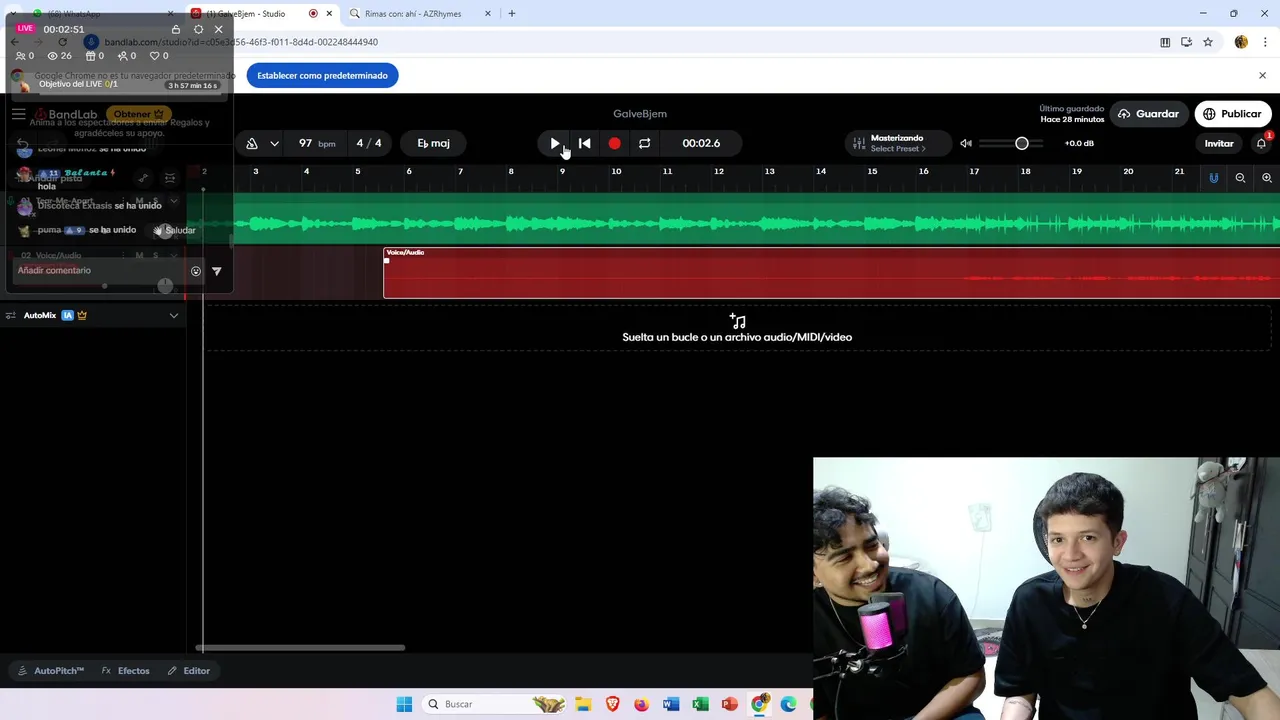The image size is (1280, 720).
Task: Open notifications bell icon
Action: (1261, 143)
